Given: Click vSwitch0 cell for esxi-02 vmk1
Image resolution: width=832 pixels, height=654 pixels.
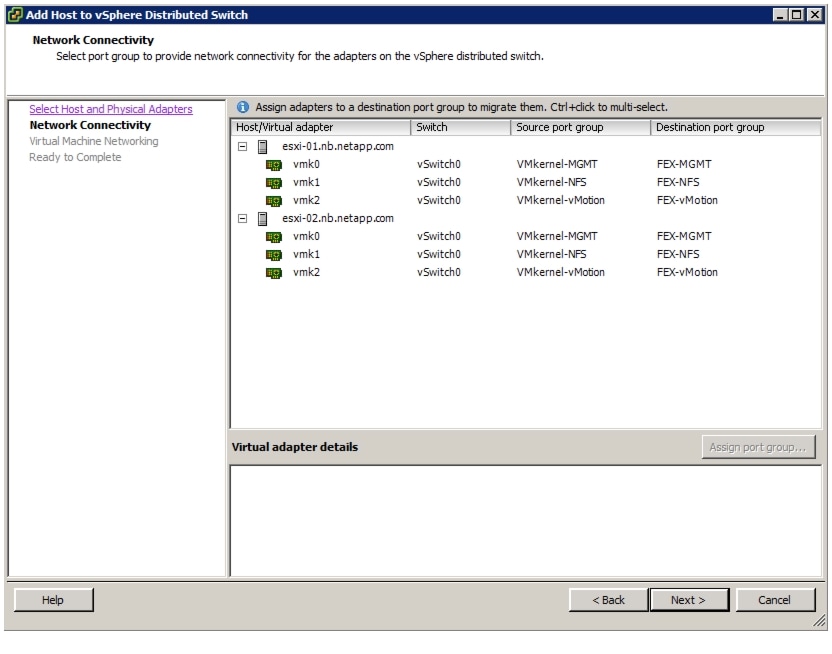Looking at the screenshot, I should (x=439, y=255).
